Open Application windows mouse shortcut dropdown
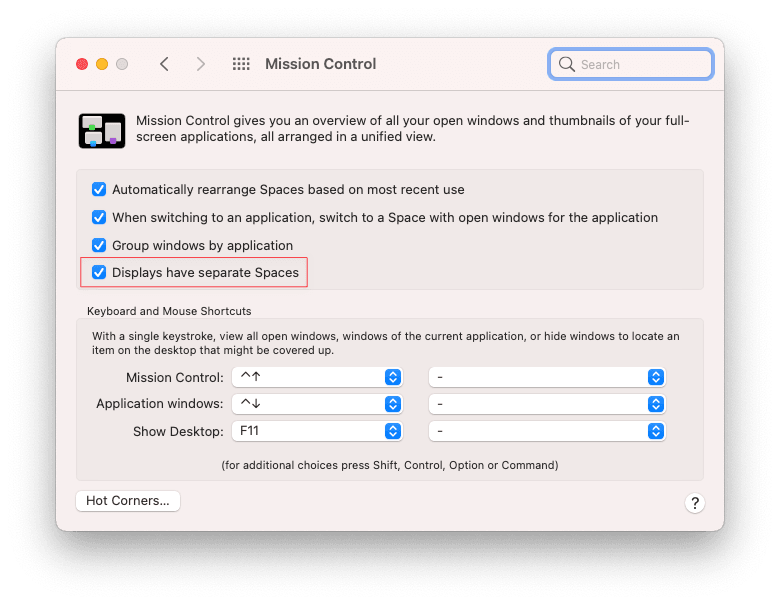 click(x=547, y=404)
